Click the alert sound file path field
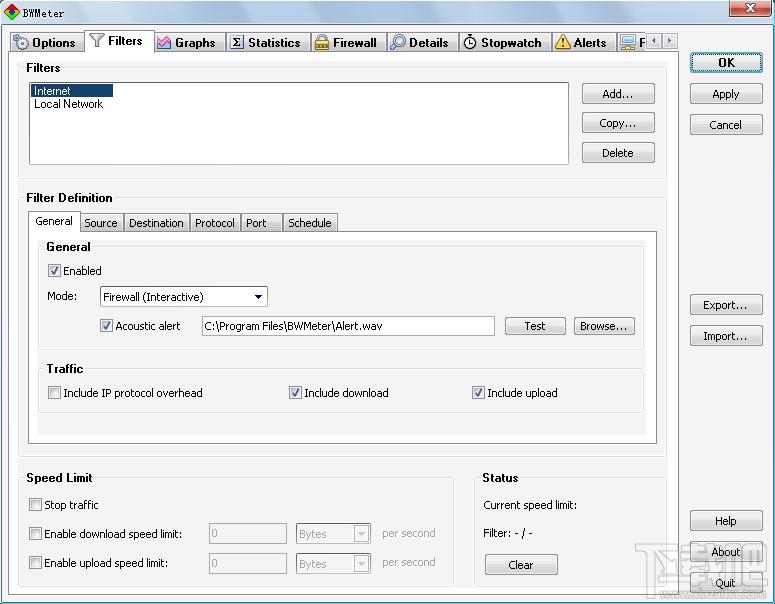 [348, 326]
